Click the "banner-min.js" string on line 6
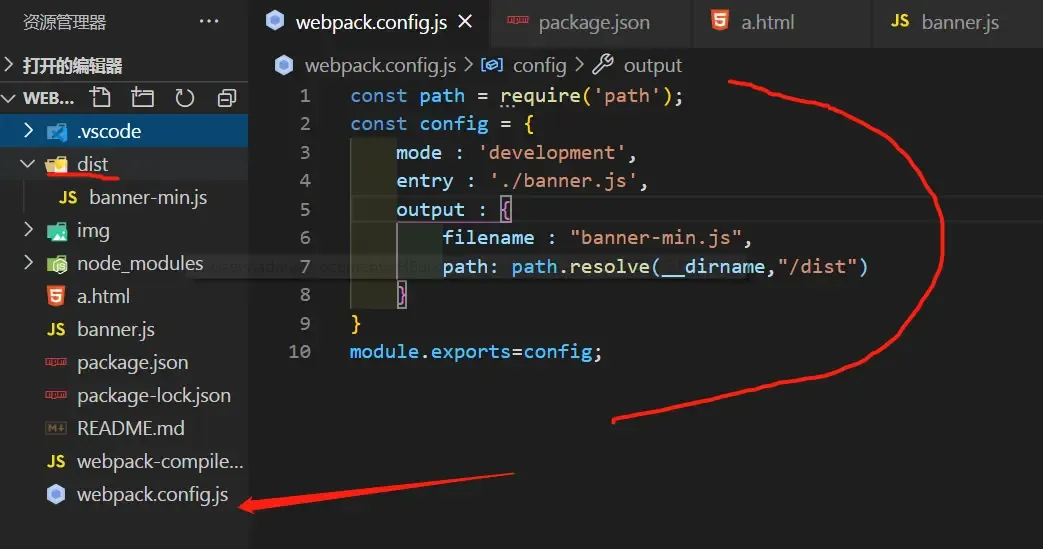The width and height of the screenshot is (1043, 549). coord(655,238)
